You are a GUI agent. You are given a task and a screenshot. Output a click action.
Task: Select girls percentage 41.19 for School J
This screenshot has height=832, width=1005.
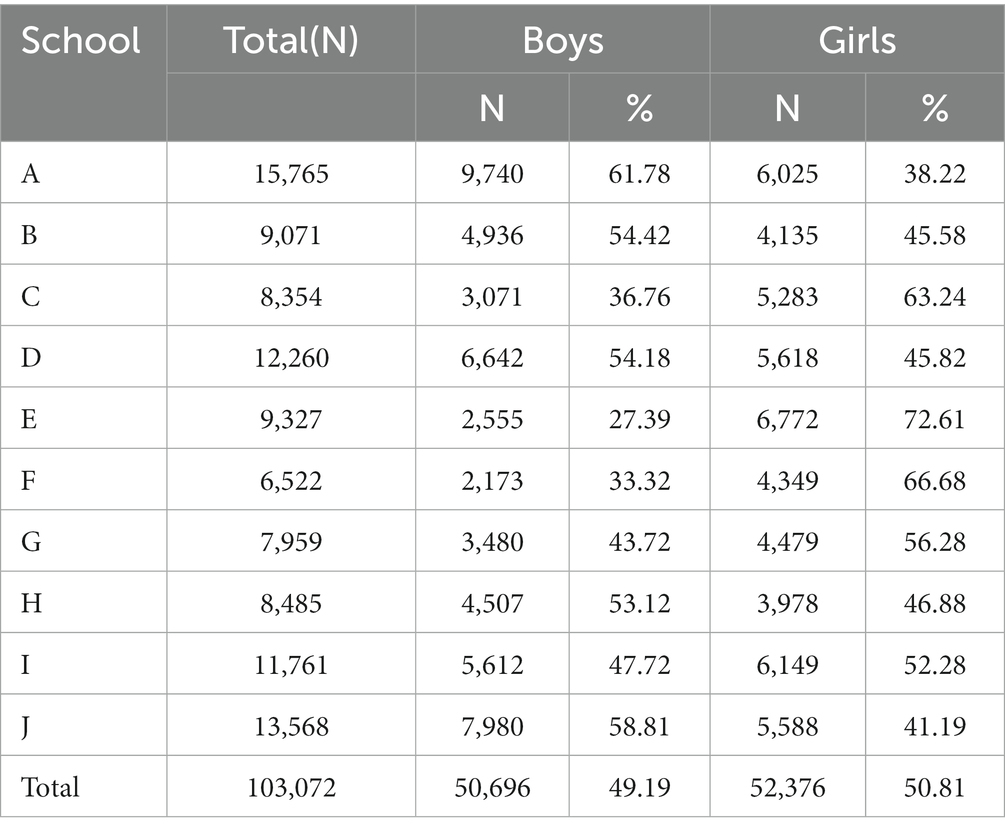934,726
